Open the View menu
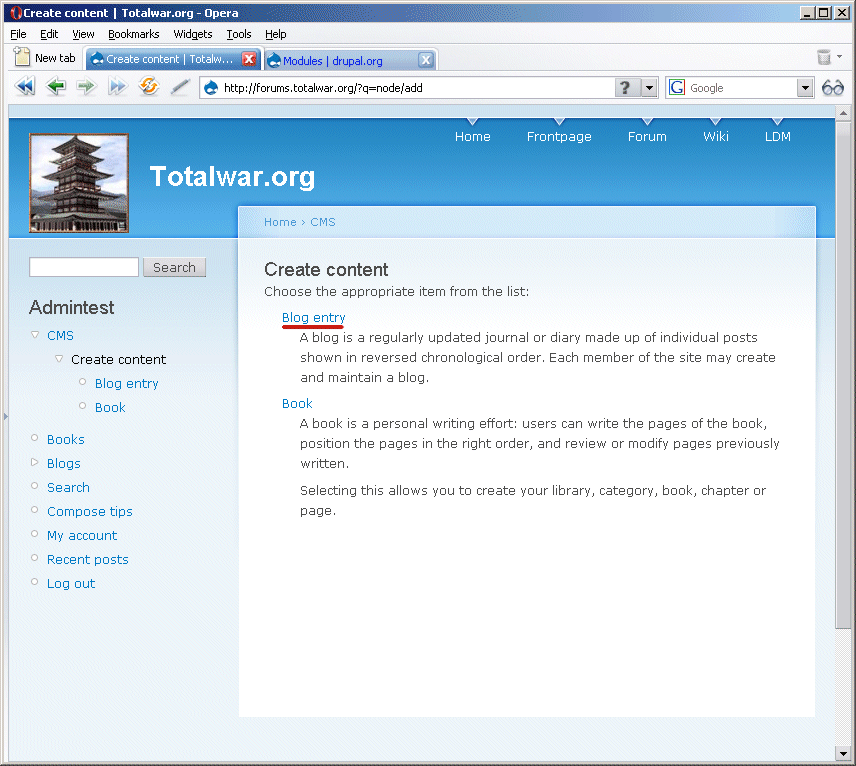The image size is (856, 766). (x=83, y=34)
